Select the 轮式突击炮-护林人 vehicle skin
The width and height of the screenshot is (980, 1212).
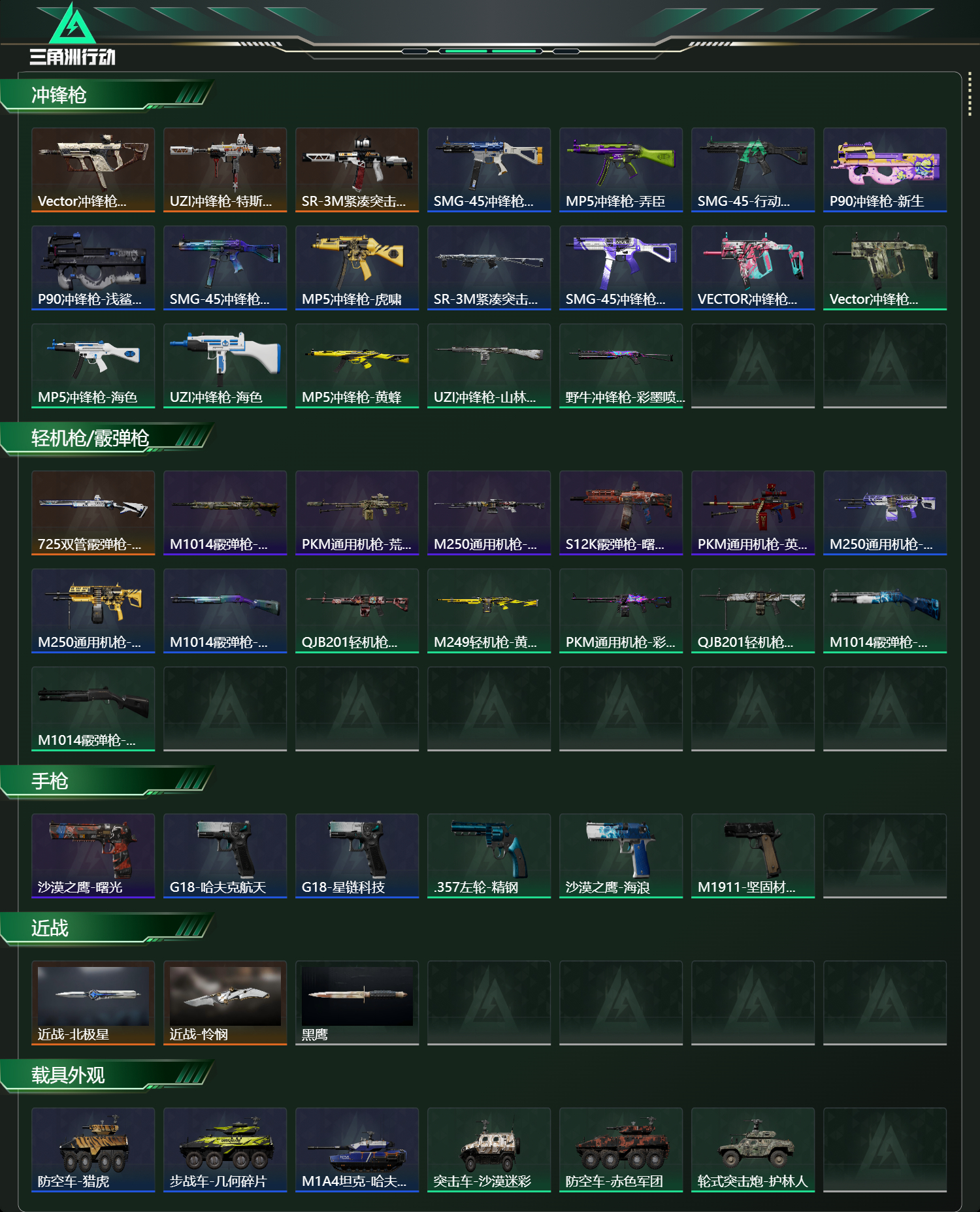753,1150
